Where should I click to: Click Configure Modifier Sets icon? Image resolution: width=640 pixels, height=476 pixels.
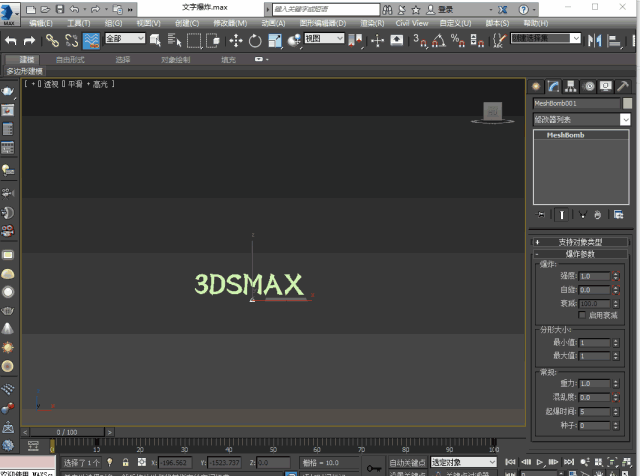(618, 215)
